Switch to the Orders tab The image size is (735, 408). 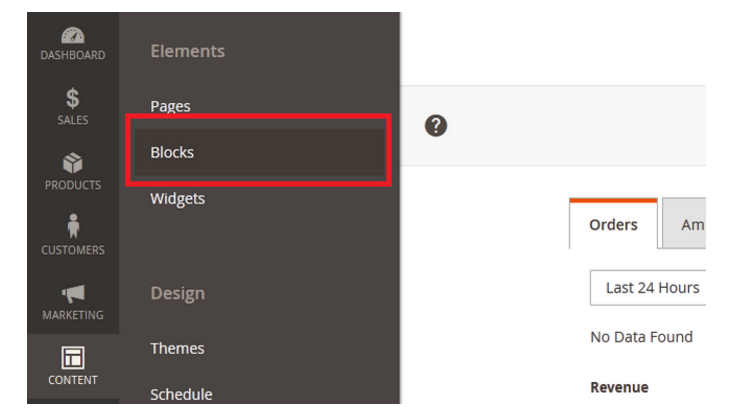tap(613, 225)
